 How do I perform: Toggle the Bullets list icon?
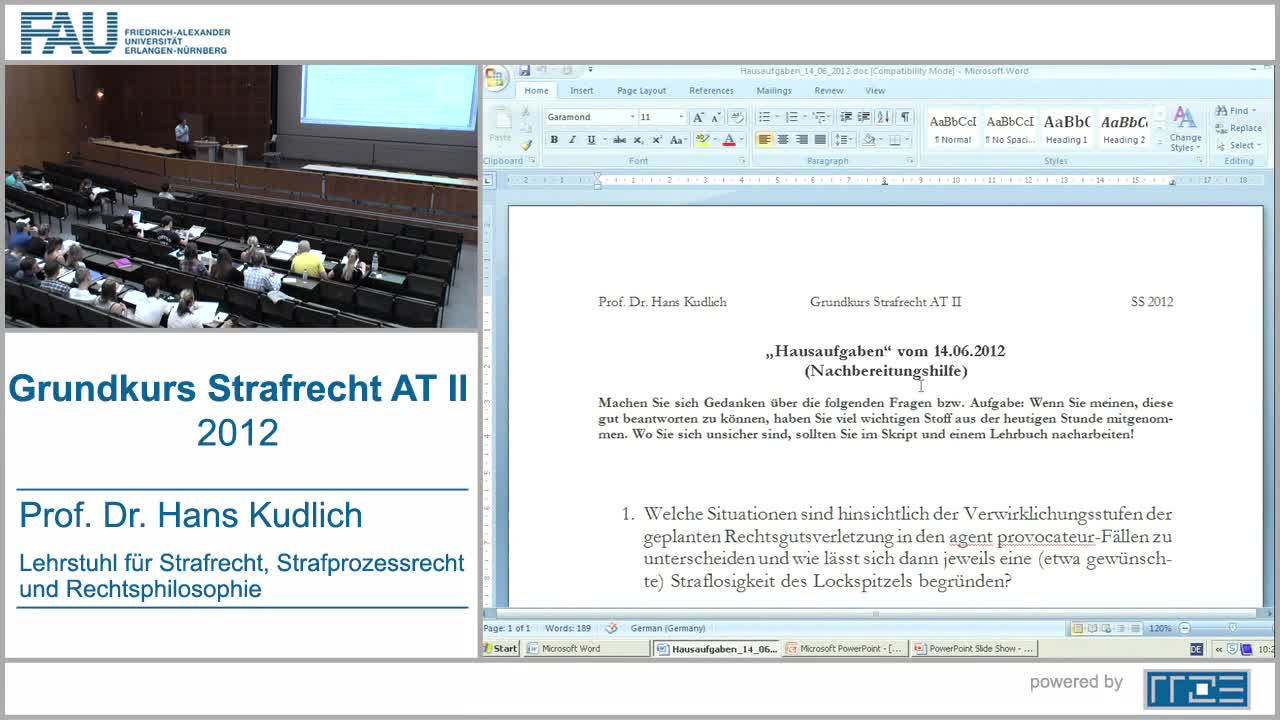[x=765, y=116]
